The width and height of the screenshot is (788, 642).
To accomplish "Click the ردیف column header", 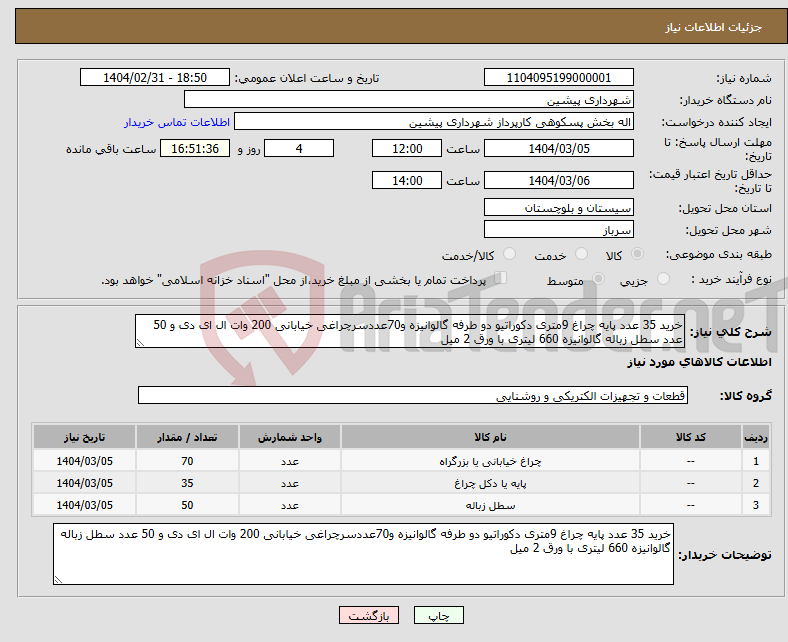I will pos(755,437).
